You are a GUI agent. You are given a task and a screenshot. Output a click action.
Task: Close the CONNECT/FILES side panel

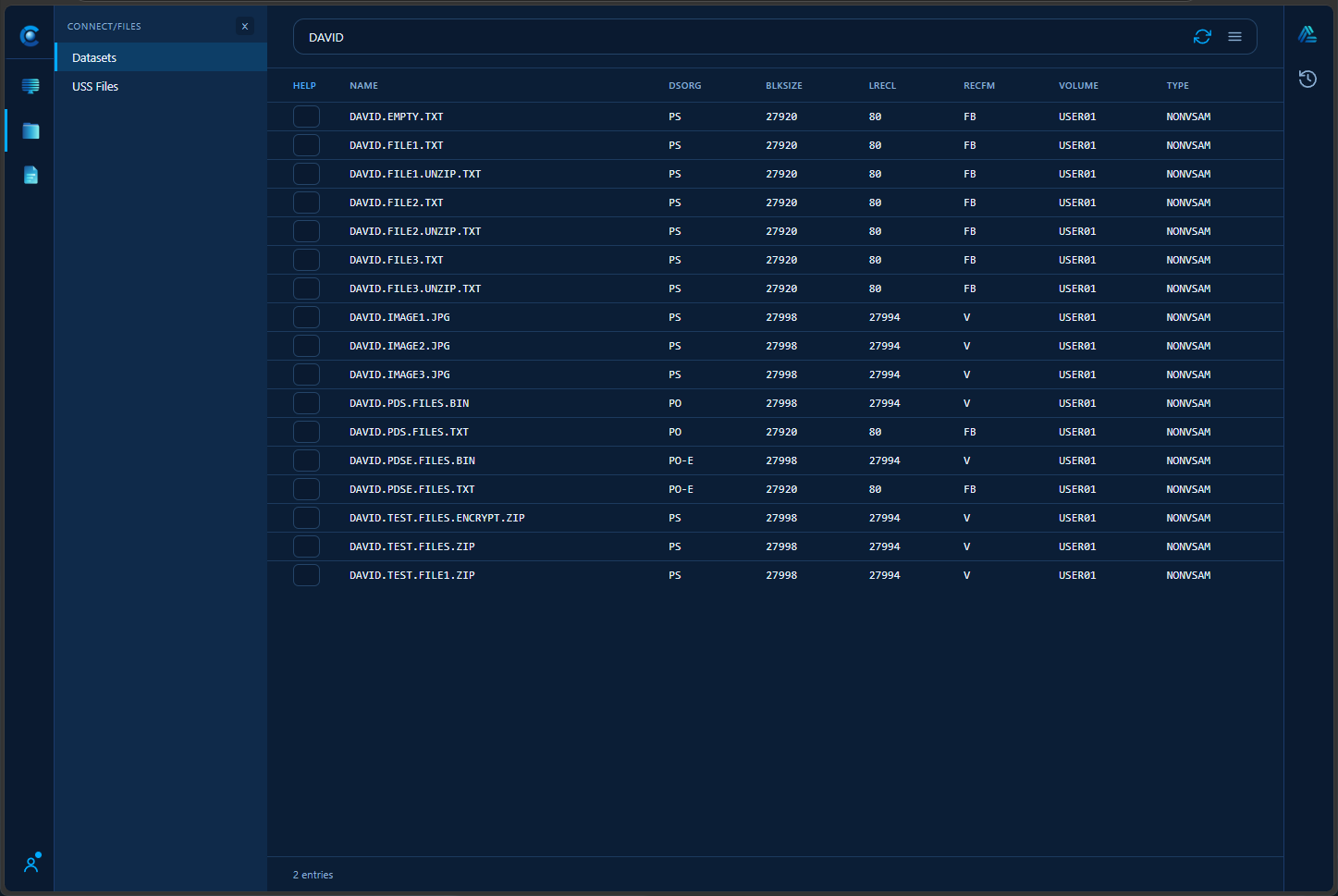point(245,27)
